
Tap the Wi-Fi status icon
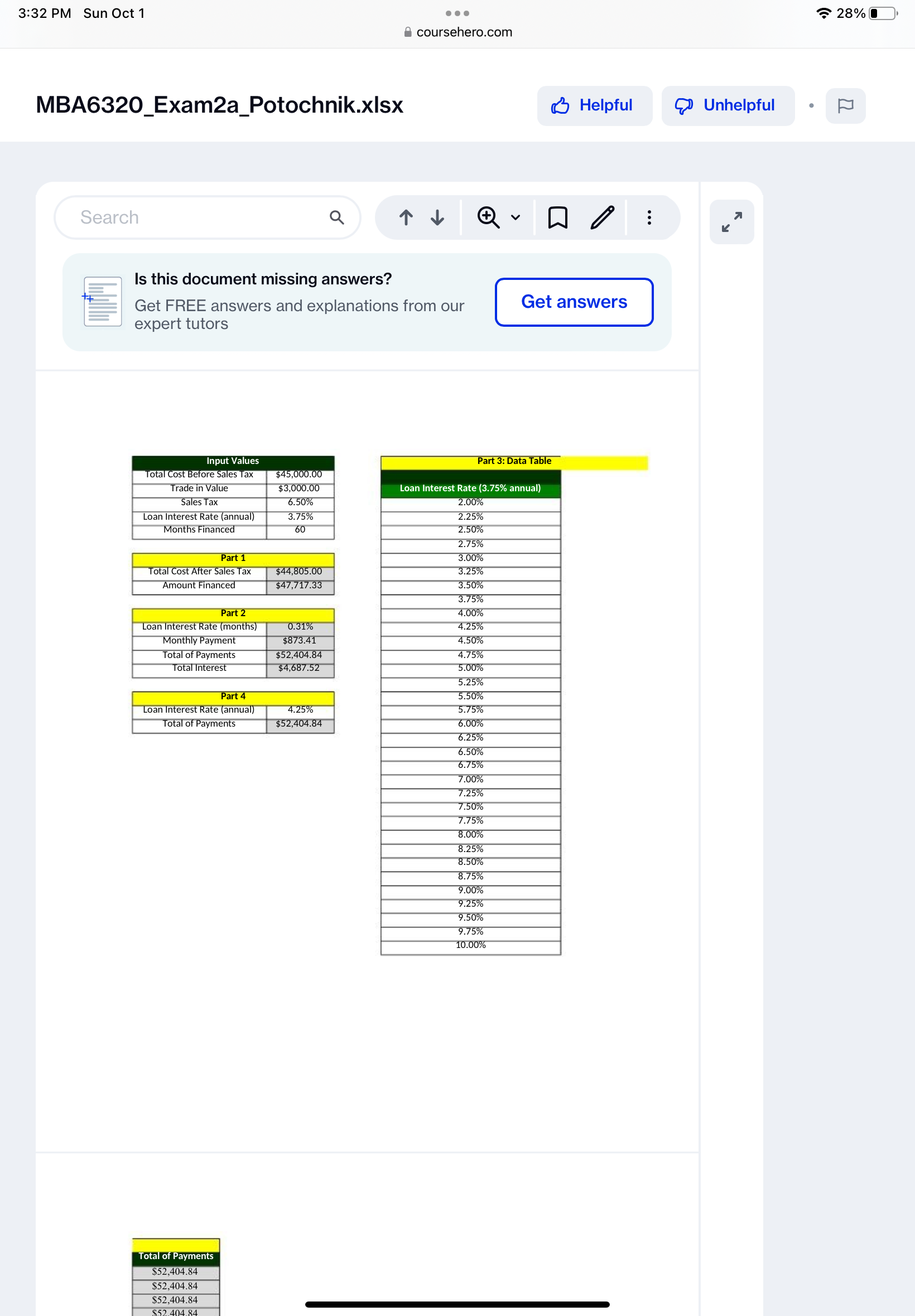click(824, 13)
